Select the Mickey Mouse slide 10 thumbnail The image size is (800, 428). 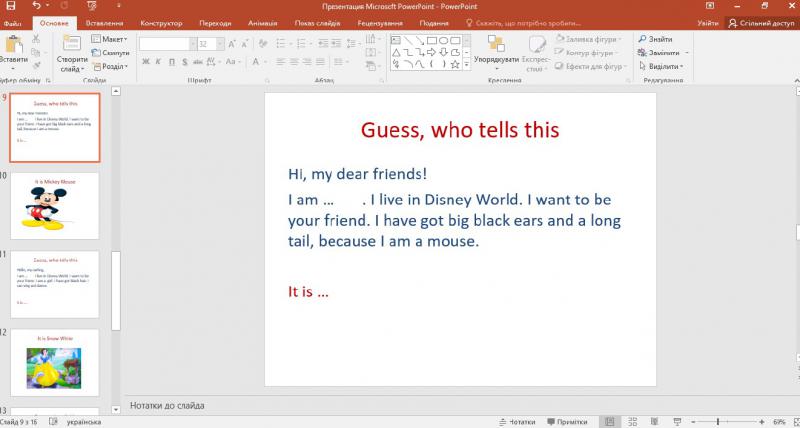coord(55,206)
